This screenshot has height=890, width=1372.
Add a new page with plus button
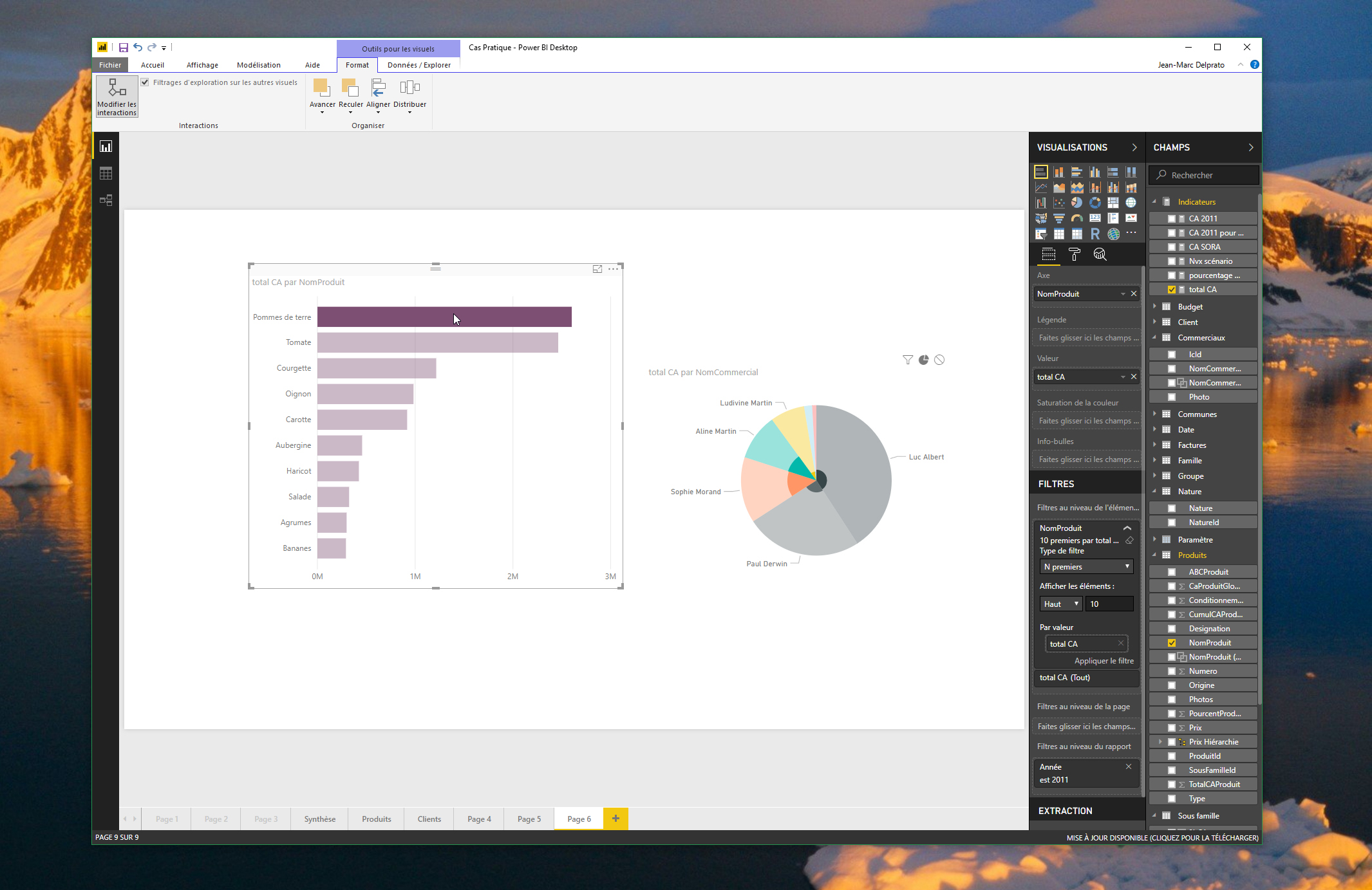pos(616,819)
